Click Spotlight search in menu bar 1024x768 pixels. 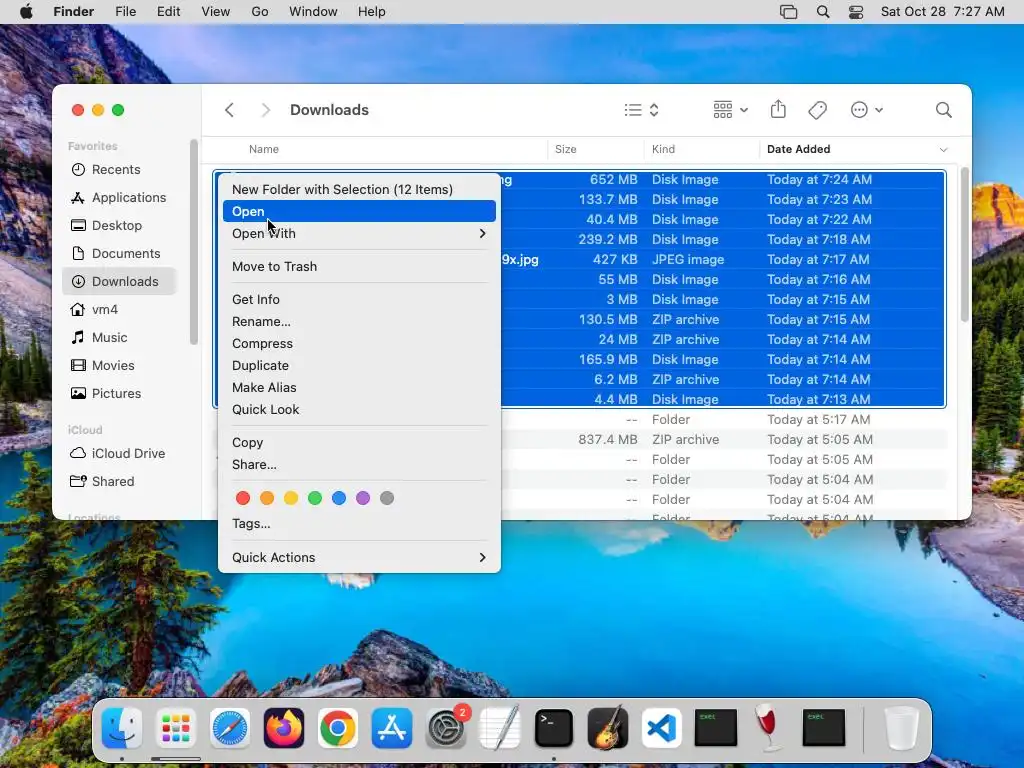pyautogui.click(x=823, y=12)
